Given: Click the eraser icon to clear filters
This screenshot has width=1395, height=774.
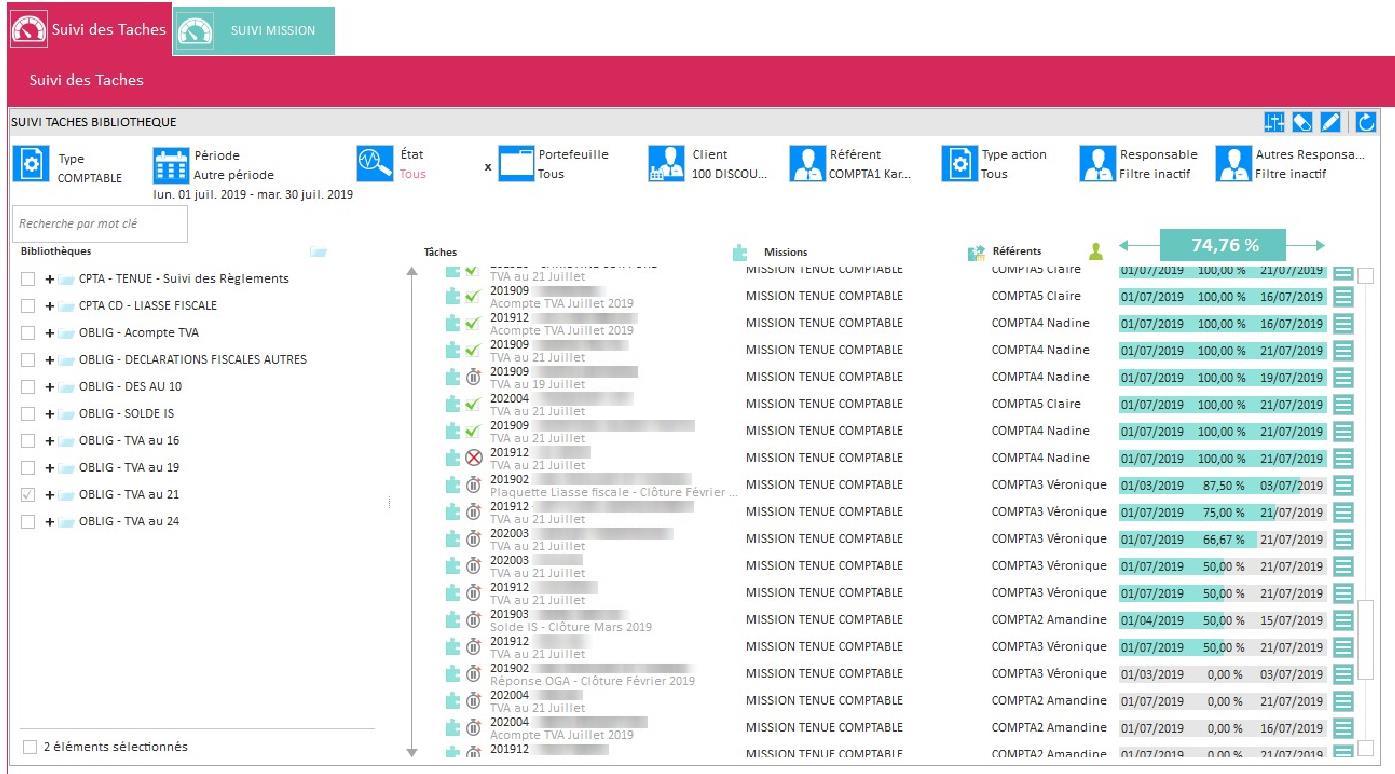Looking at the screenshot, I should tap(1302, 122).
